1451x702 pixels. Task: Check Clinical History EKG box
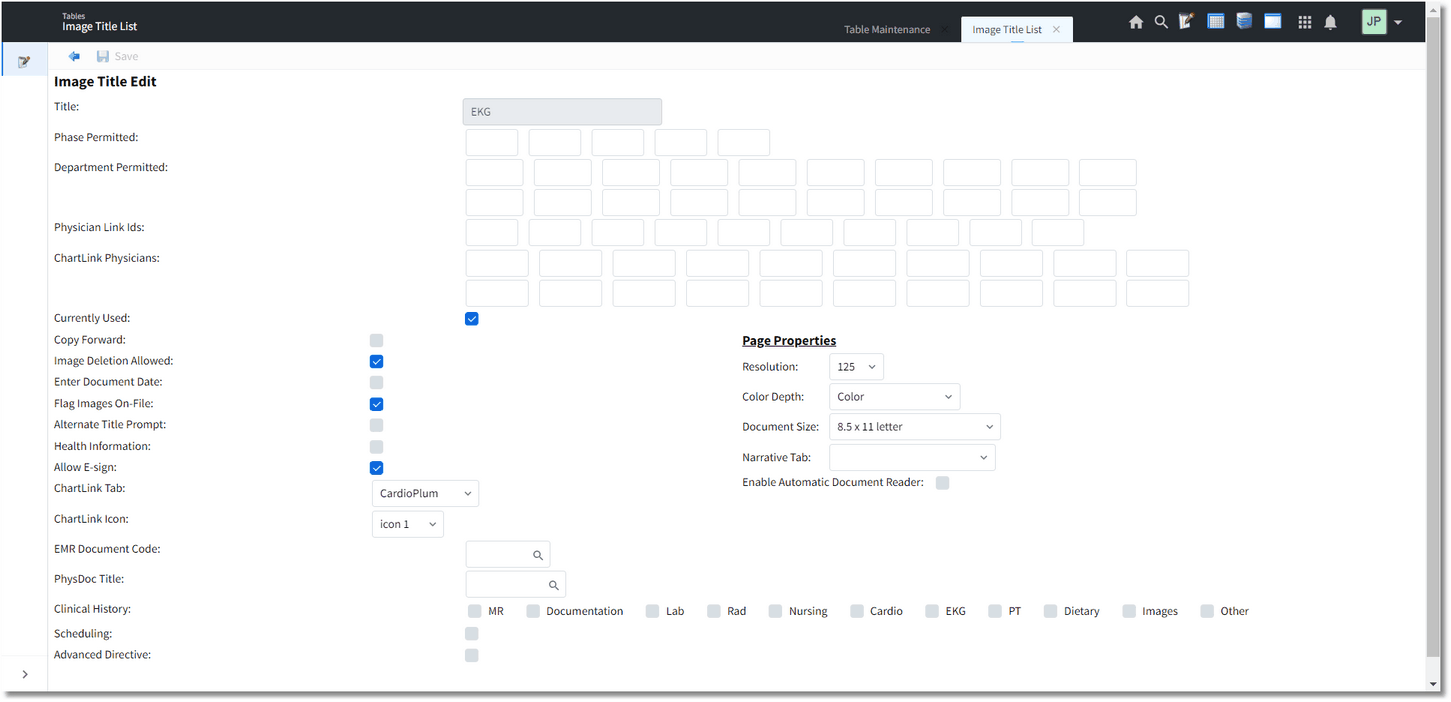click(x=933, y=611)
